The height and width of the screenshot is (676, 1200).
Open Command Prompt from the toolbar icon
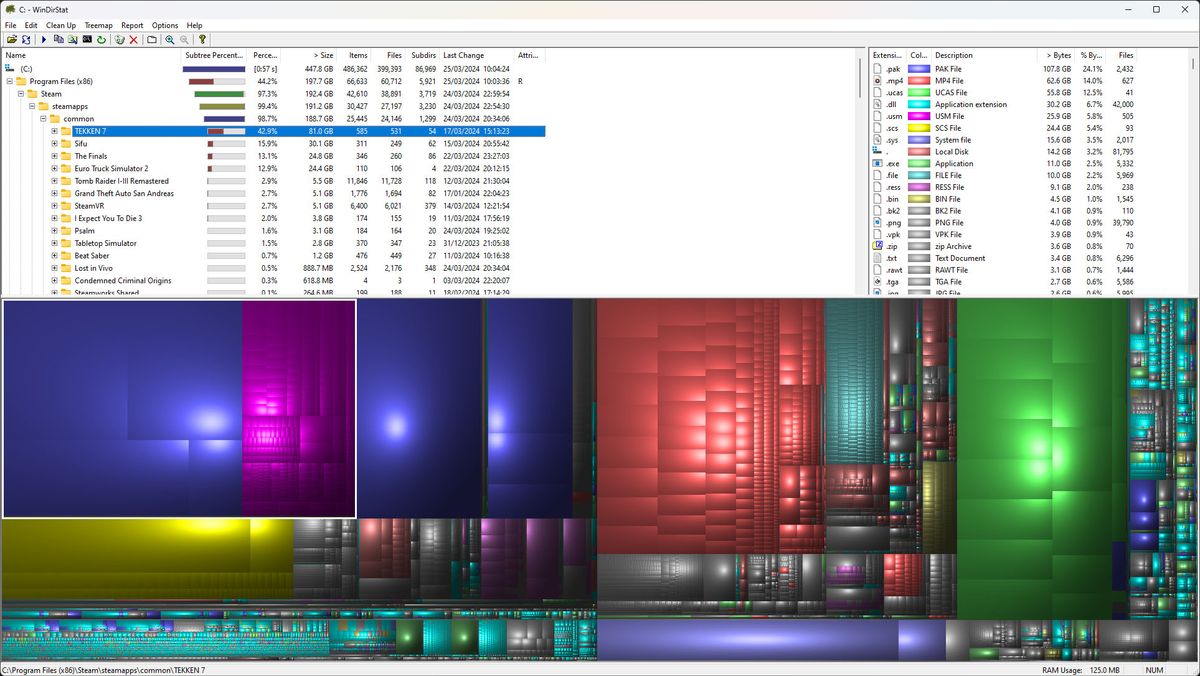click(87, 40)
